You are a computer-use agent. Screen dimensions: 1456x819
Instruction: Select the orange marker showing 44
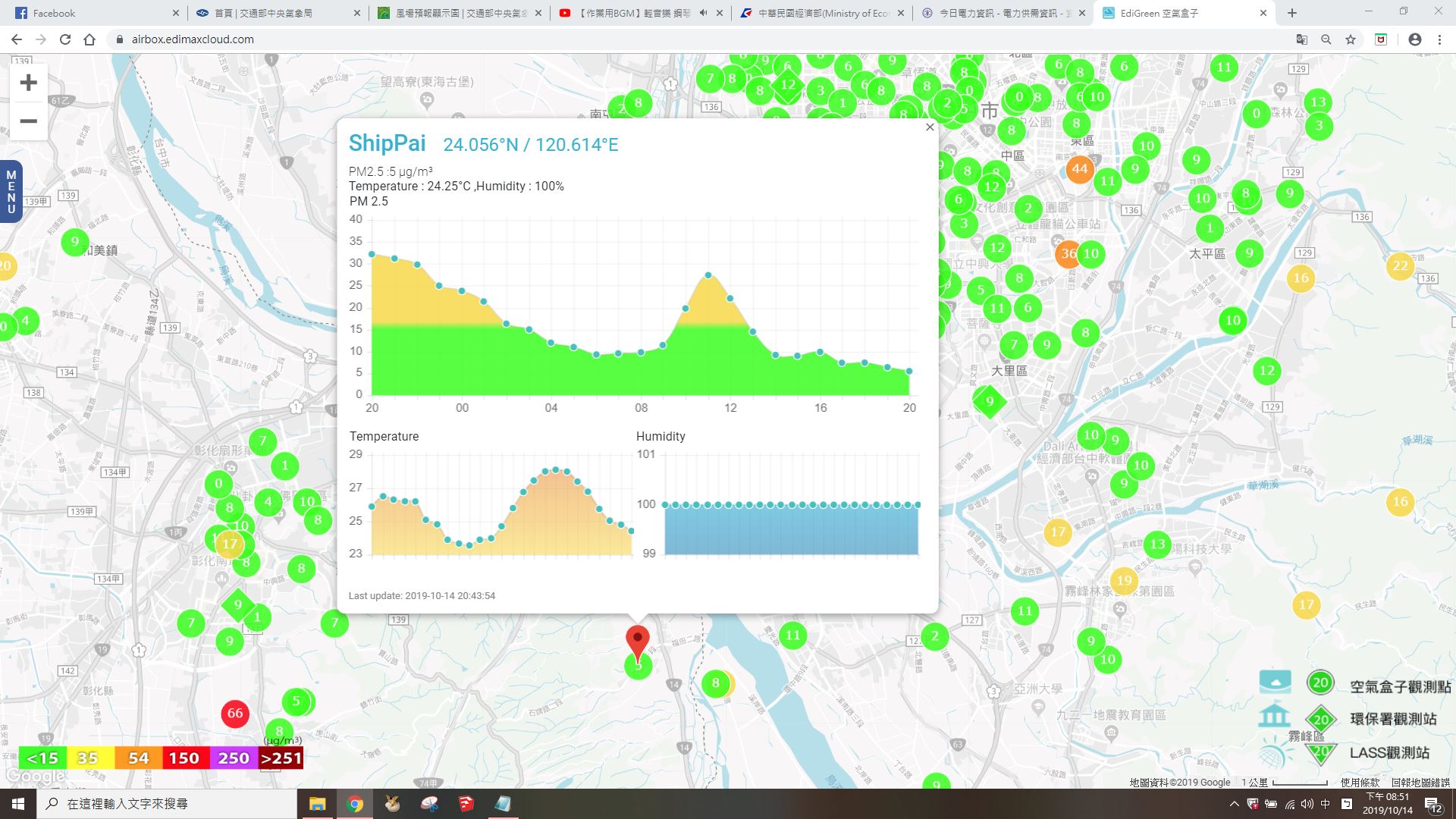click(x=1079, y=168)
